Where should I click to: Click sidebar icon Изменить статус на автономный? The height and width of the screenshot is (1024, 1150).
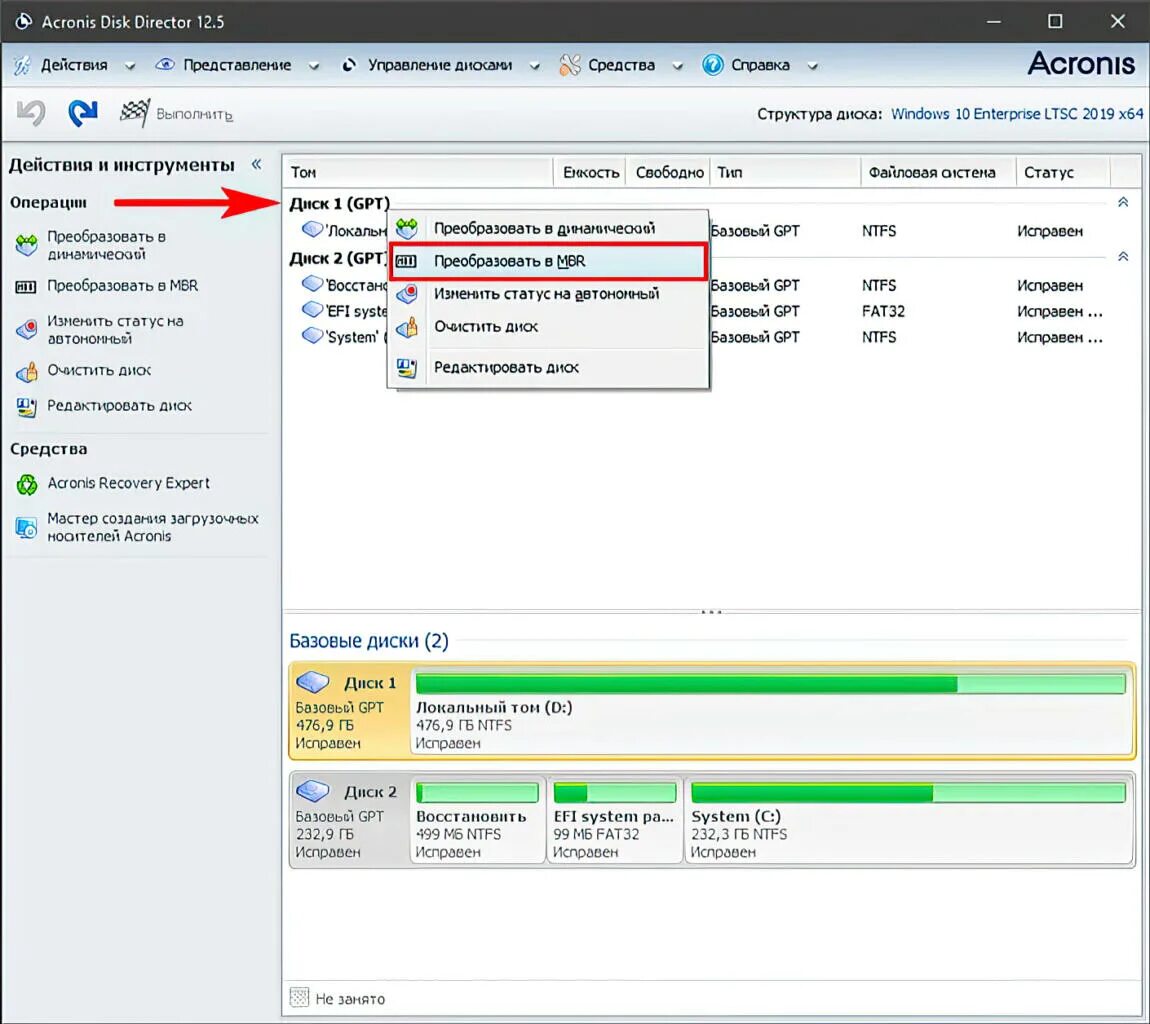[x=26, y=329]
